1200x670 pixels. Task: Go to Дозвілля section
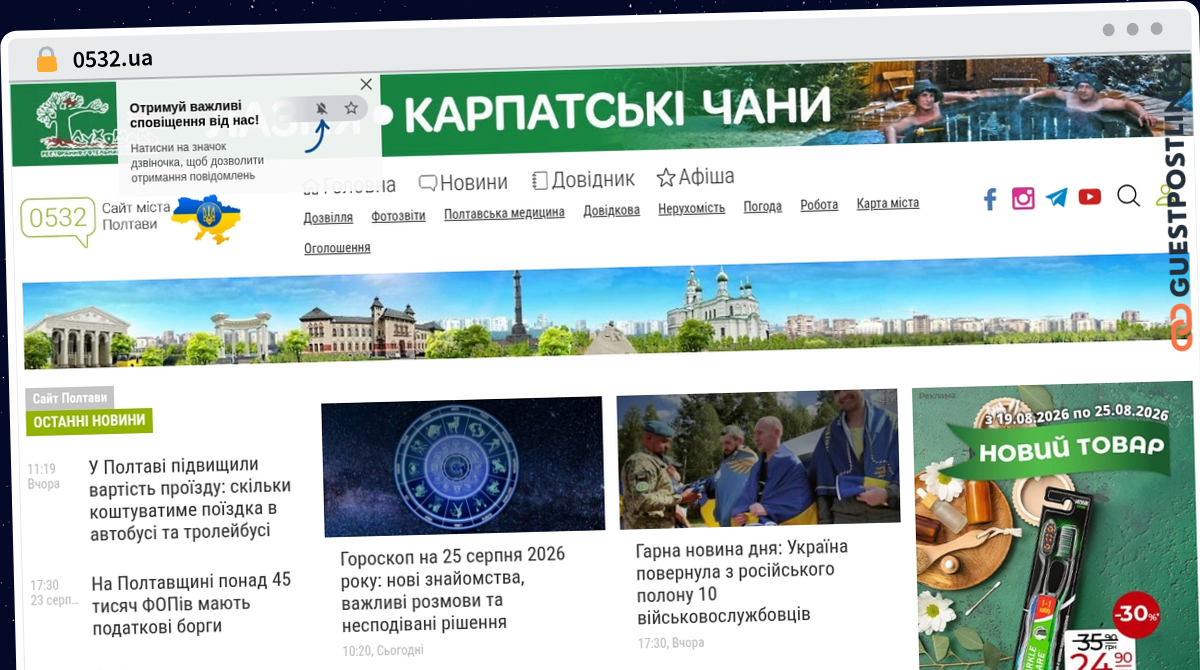point(328,217)
